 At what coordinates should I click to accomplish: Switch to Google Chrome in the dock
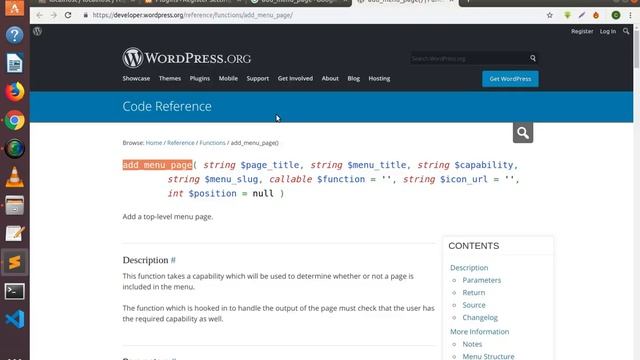pyautogui.click(x=14, y=120)
